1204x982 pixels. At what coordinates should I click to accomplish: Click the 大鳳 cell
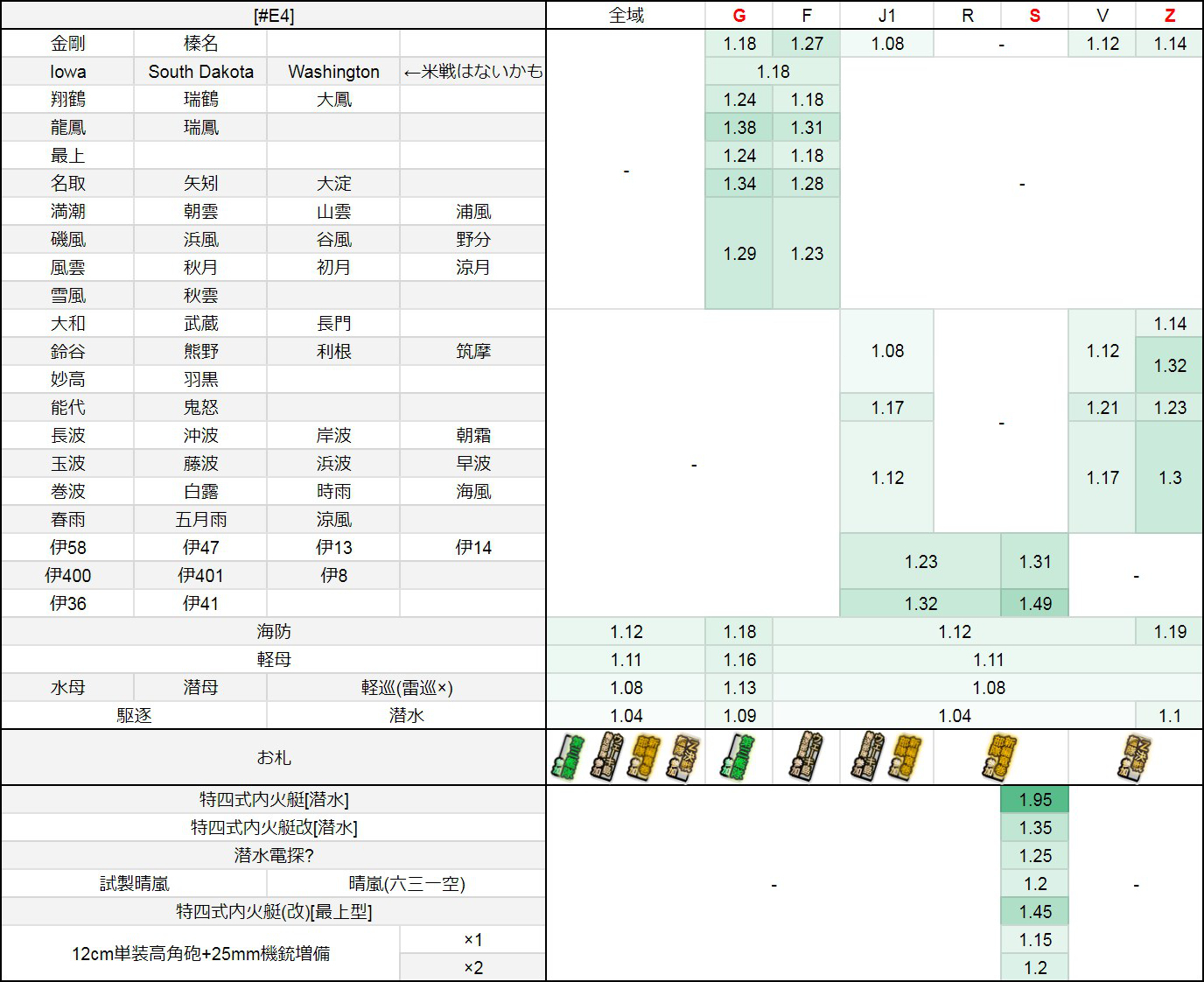[x=334, y=100]
